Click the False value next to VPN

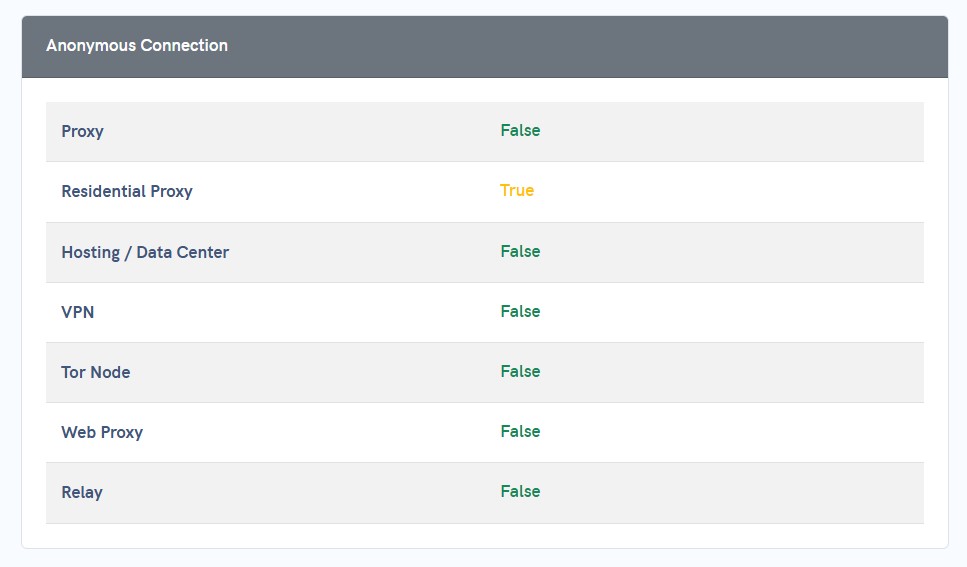pos(520,311)
